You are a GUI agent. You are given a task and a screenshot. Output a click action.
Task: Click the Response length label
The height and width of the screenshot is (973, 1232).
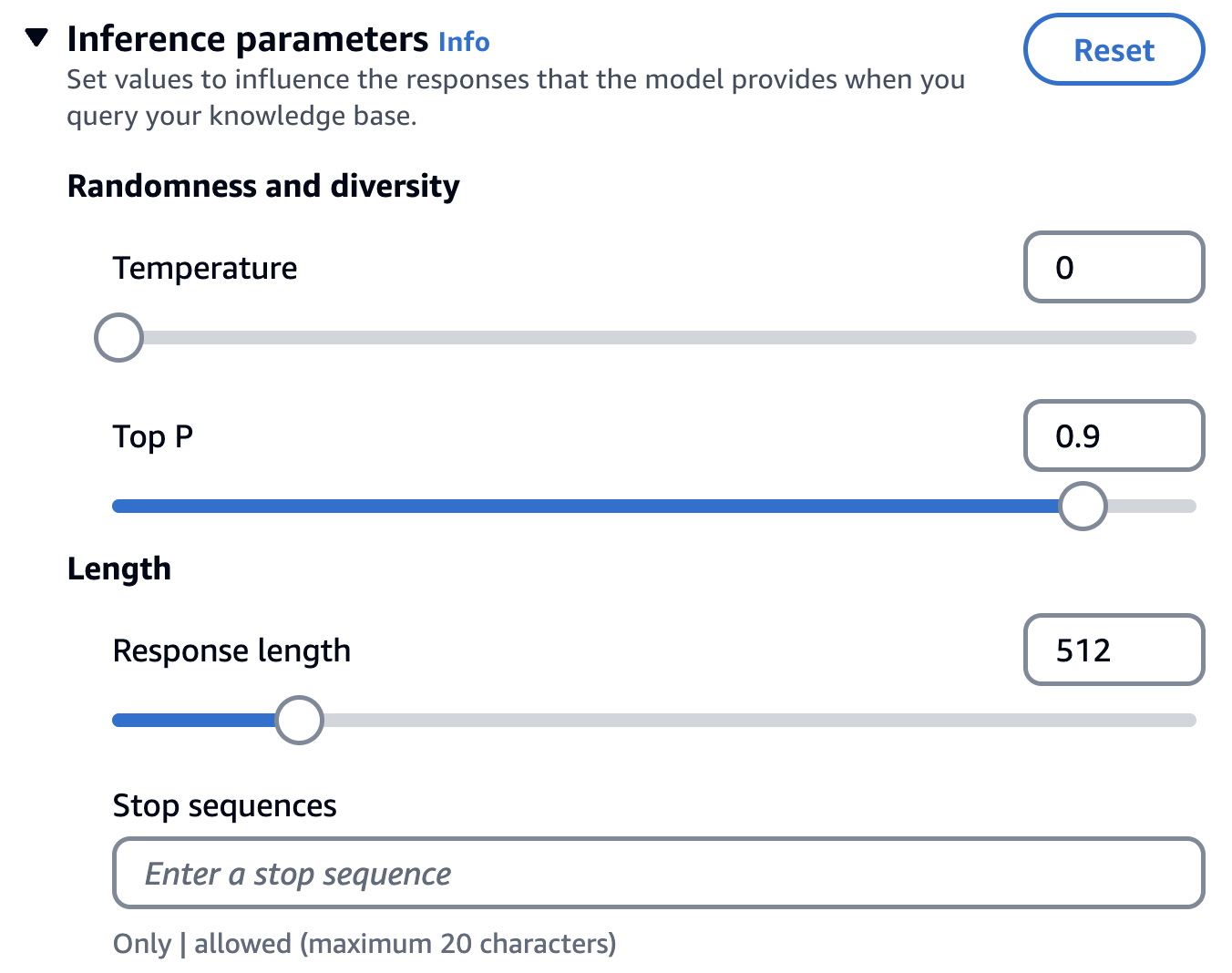(x=231, y=650)
